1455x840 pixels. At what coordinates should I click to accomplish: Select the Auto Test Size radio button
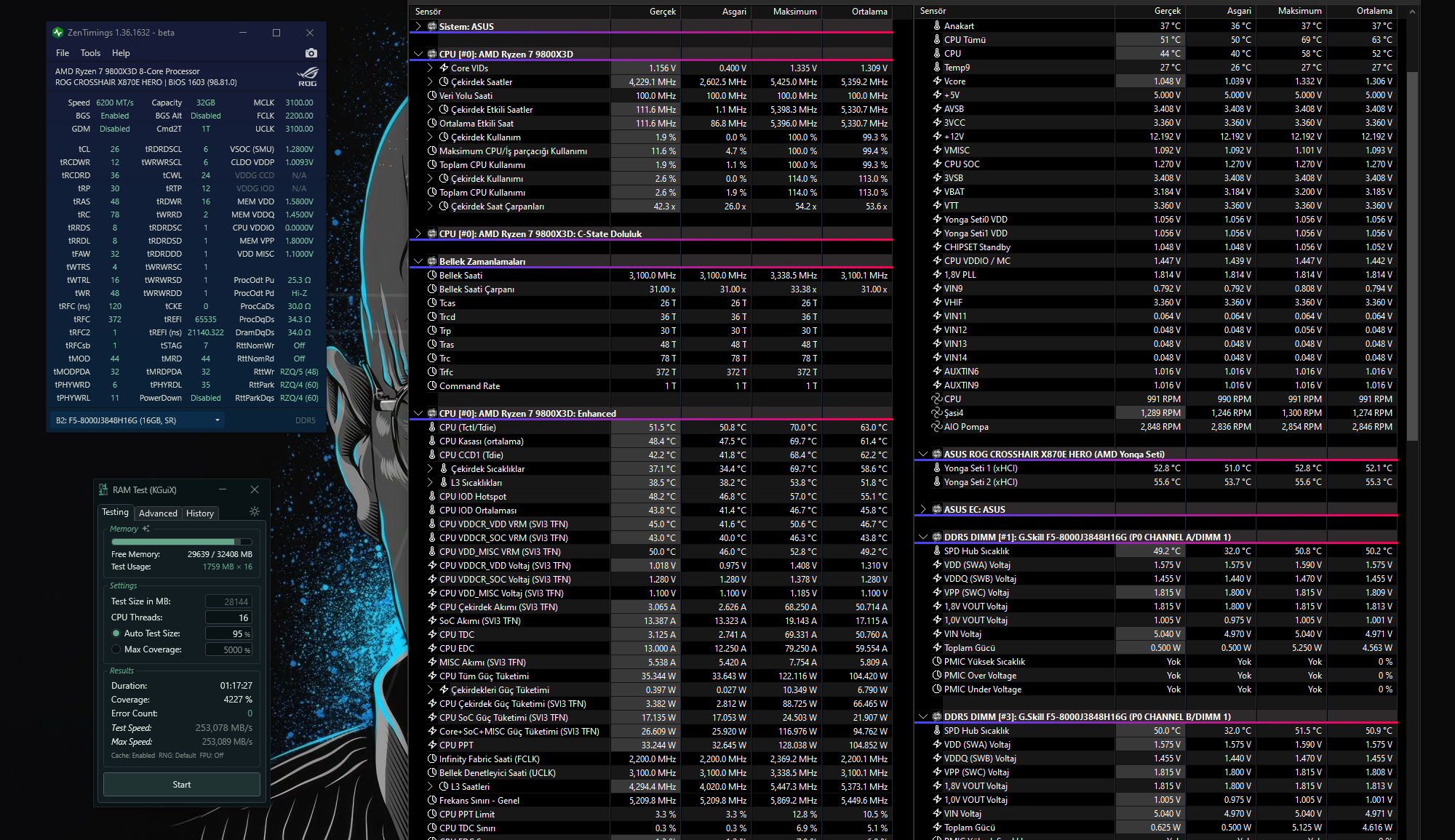point(116,633)
